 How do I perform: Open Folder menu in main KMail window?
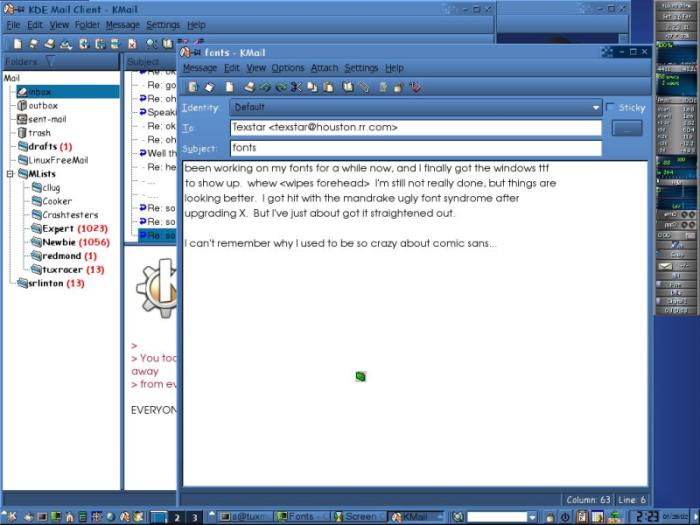tap(87, 25)
